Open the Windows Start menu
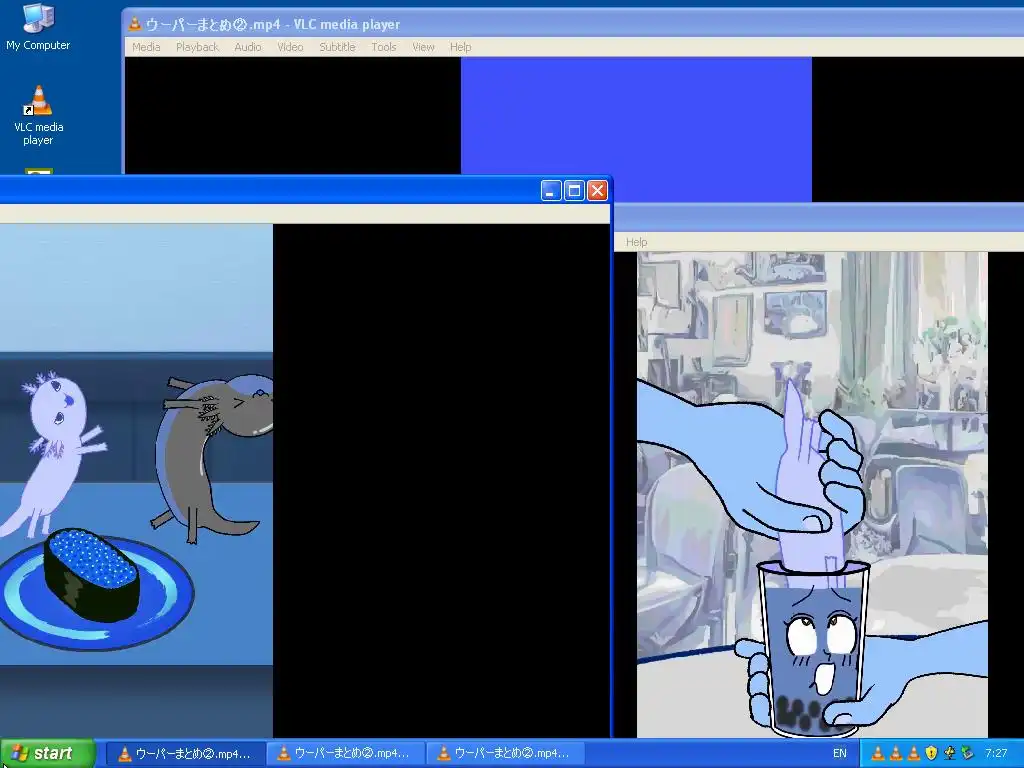1024x768 pixels. [x=48, y=754]
